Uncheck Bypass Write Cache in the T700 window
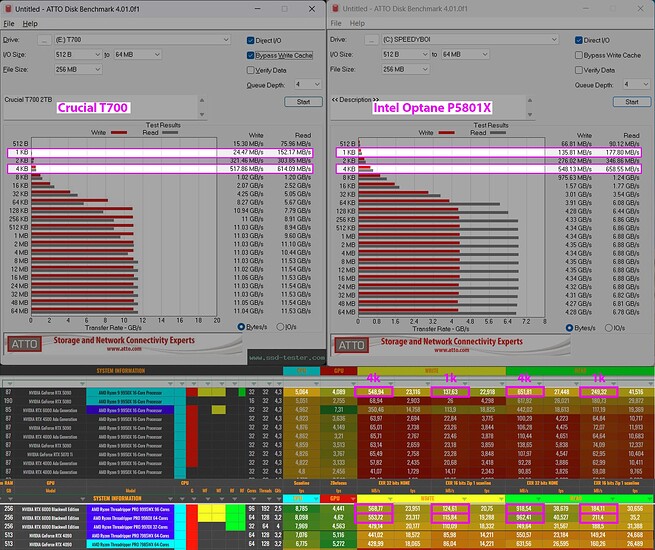 tap(251, 55)
